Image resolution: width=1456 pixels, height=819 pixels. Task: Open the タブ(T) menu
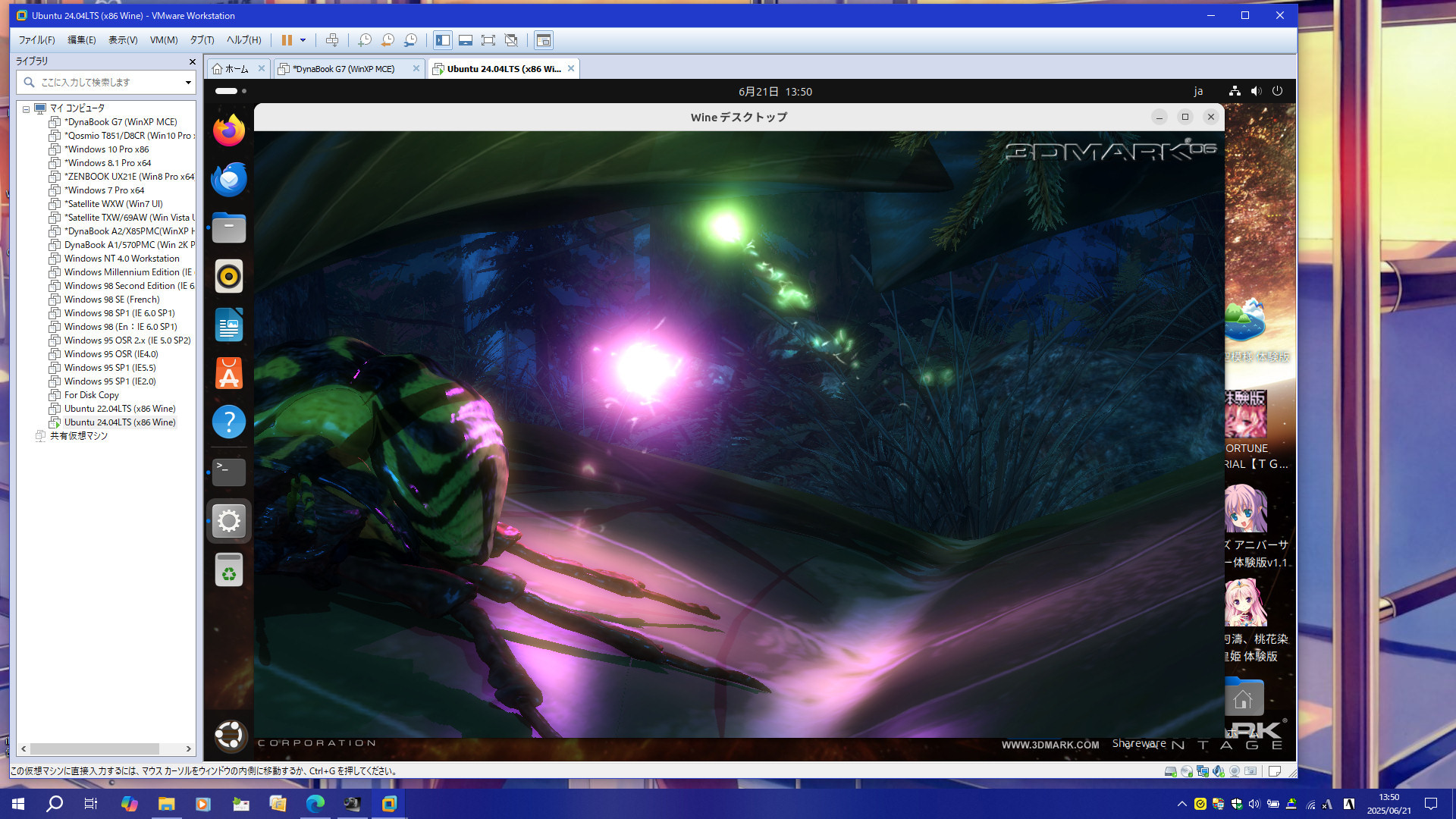(x=202, y=40)
